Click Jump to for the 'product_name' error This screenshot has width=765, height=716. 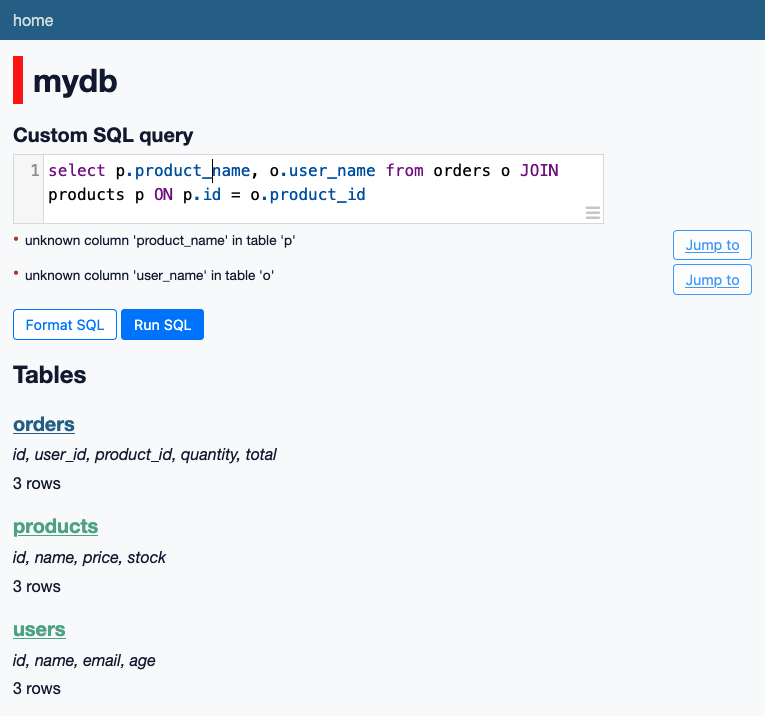(712, 245)
